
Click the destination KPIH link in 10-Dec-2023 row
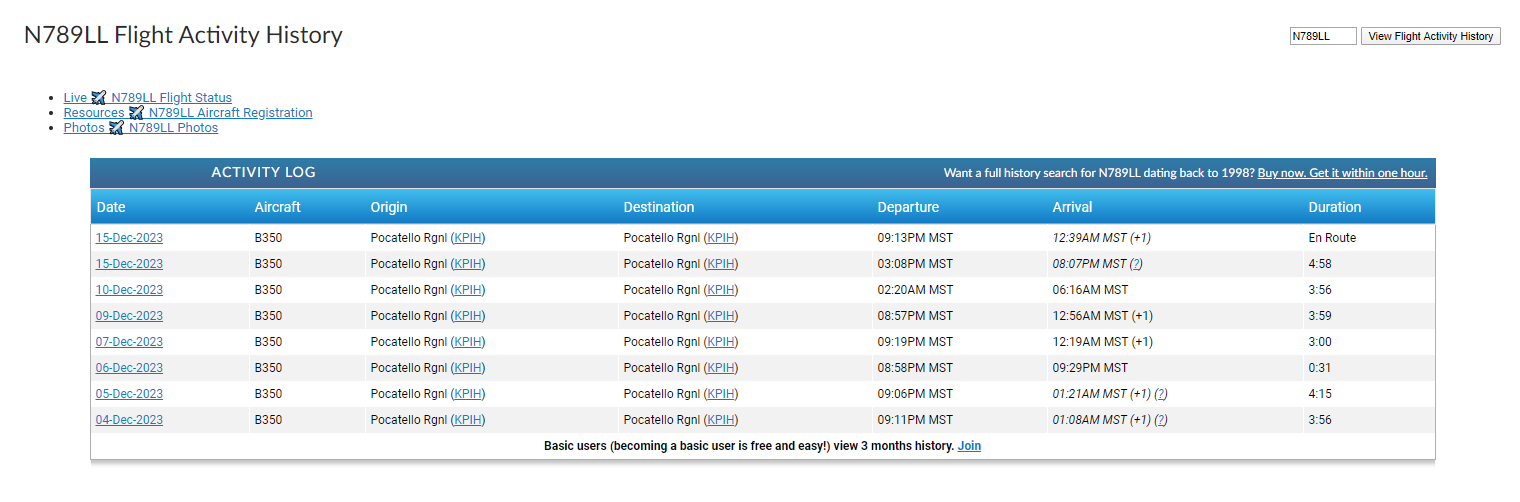pos(721,290)
